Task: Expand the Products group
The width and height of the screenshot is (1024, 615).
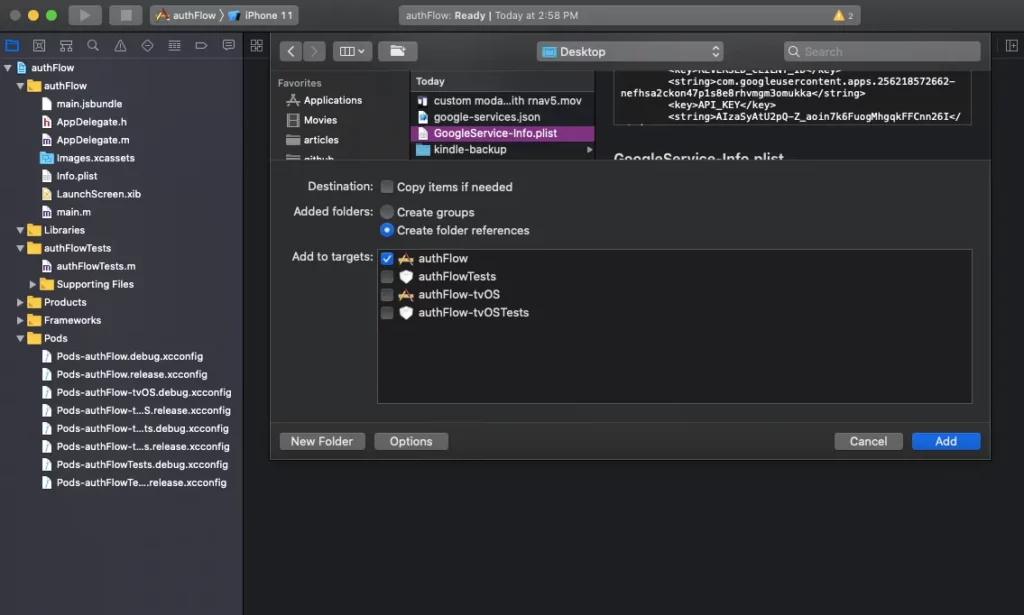Action: click(20, 302)
